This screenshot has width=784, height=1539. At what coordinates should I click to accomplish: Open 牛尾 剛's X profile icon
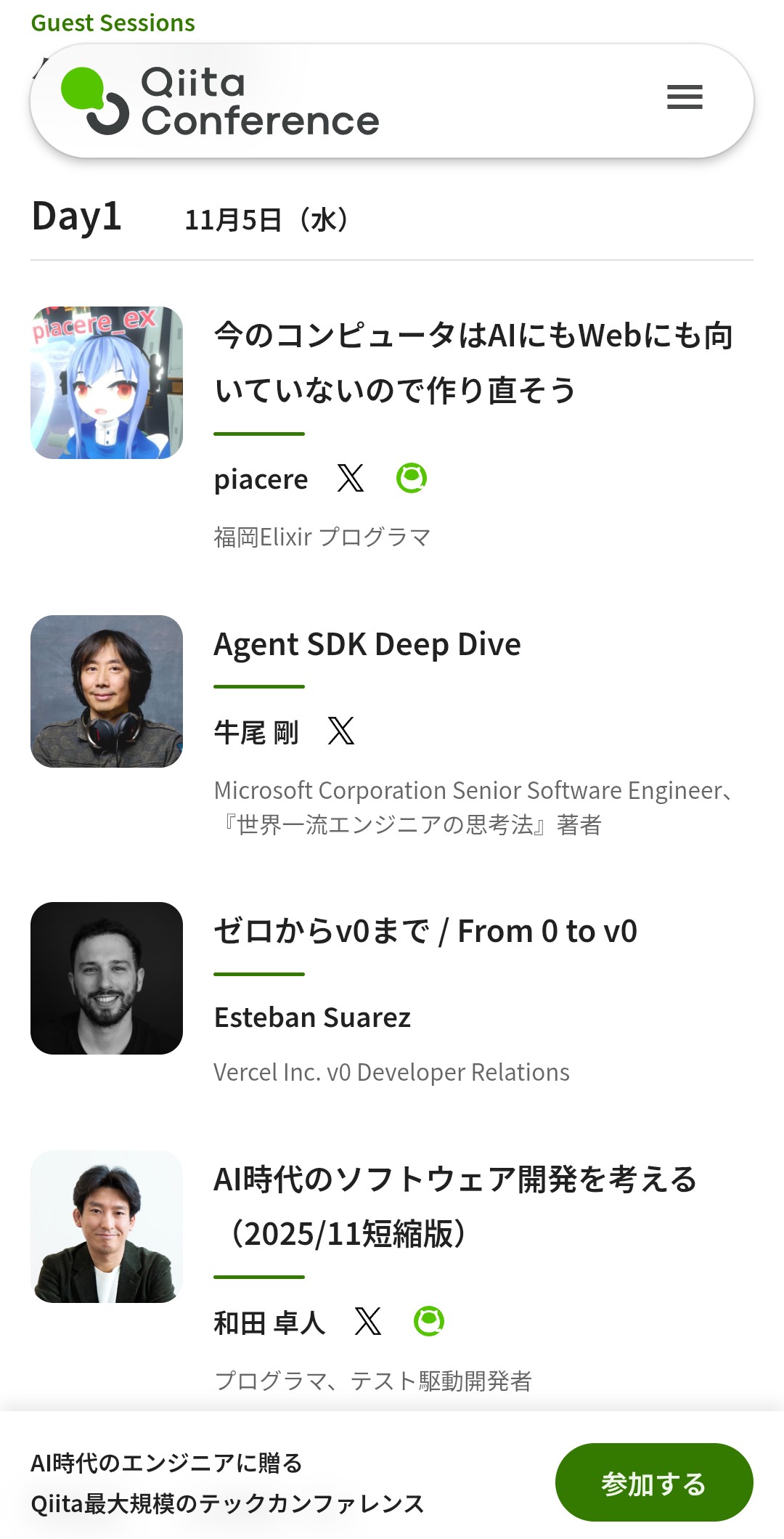coord(340,731)
